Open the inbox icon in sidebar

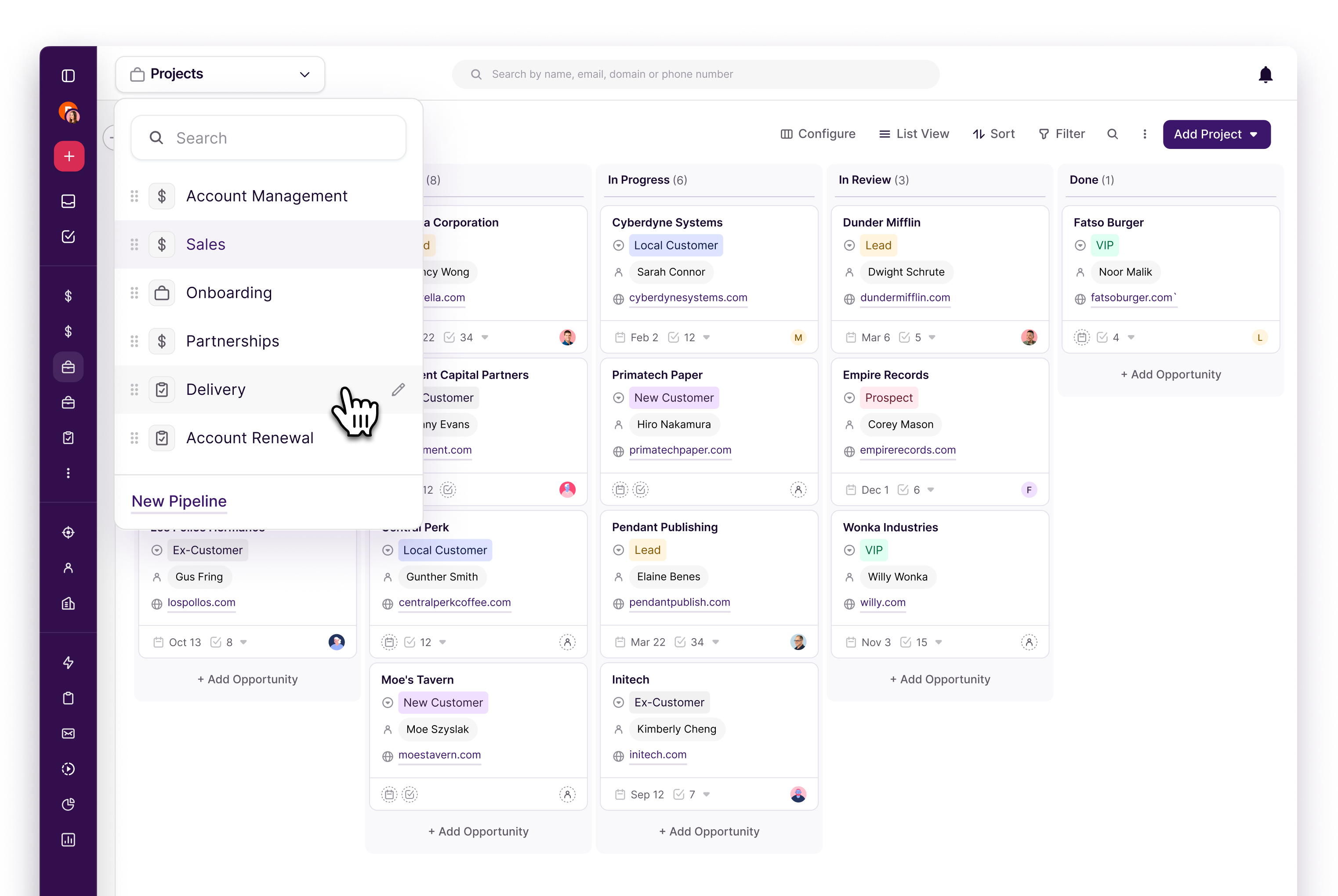coord(68,201)
